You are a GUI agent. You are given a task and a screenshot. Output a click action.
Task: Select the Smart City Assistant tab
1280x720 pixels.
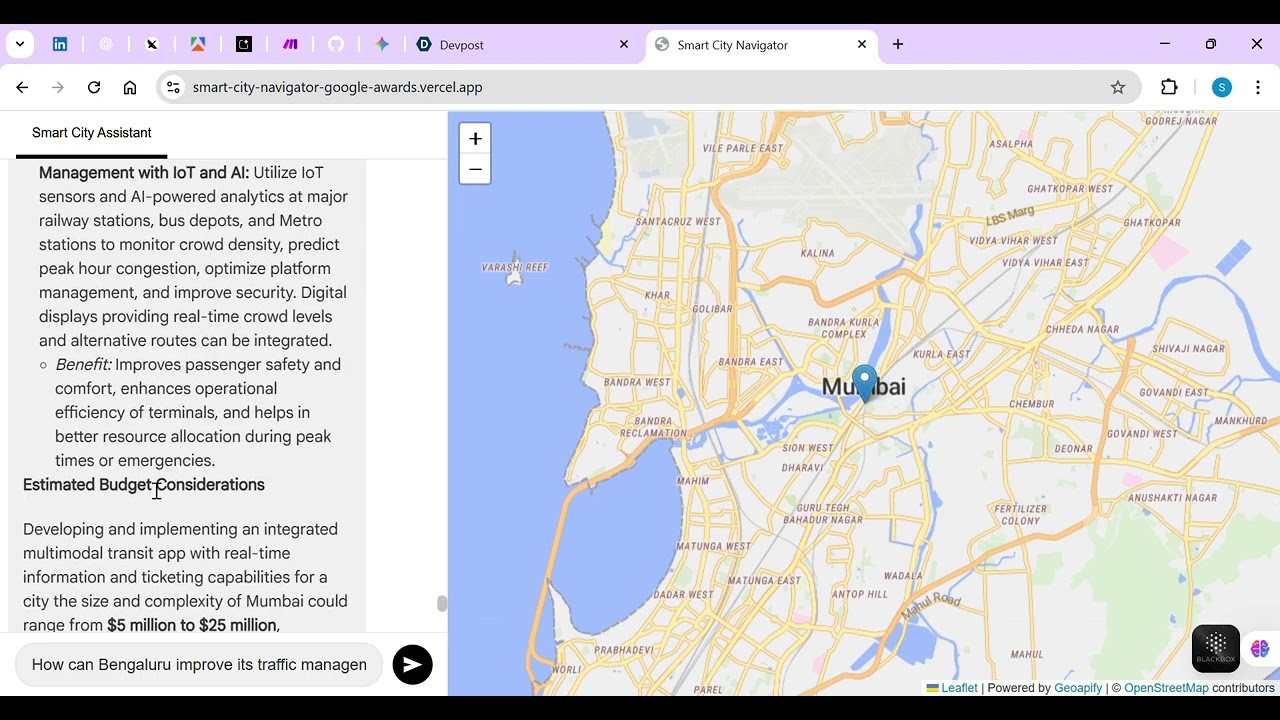click(92, 133)
